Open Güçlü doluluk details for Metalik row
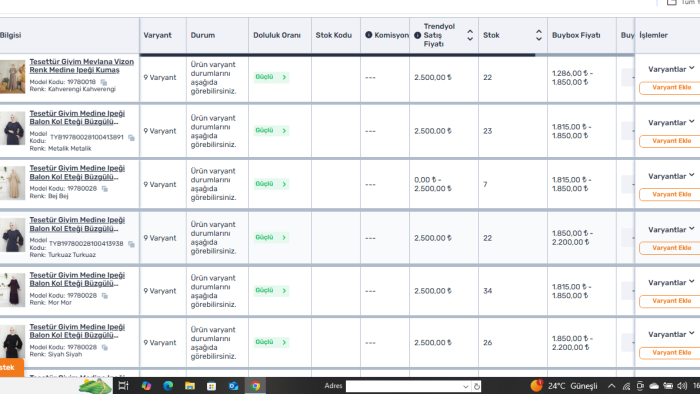700x394 pixels. [271, 131]
